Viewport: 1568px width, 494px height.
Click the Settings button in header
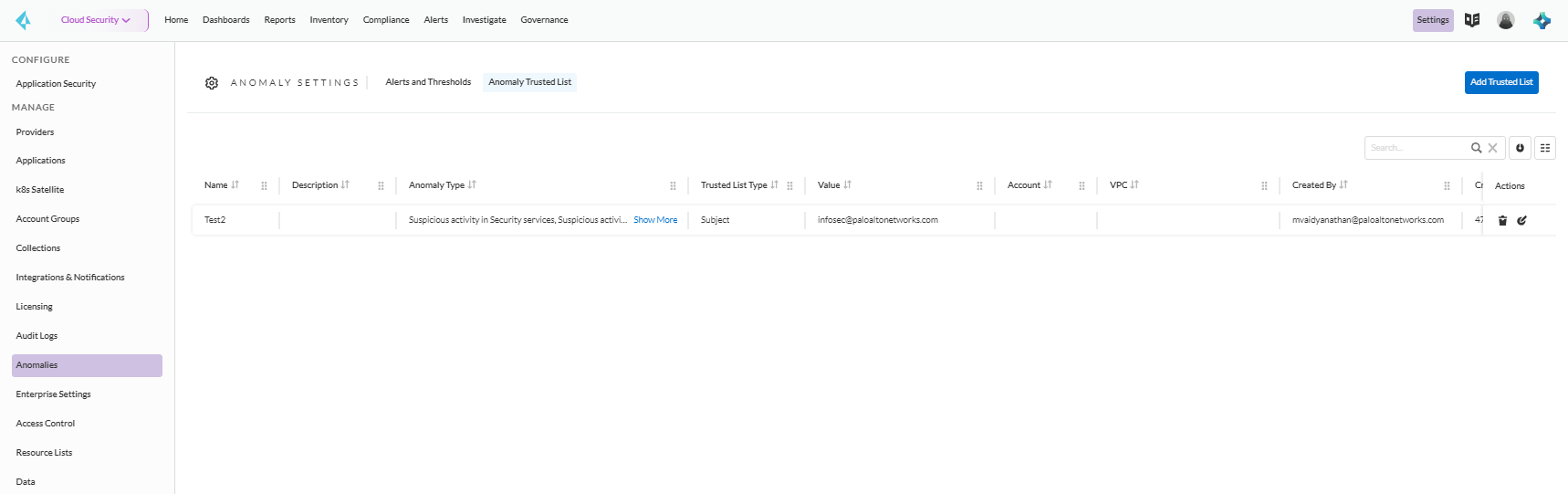(x=1433, y=20)
